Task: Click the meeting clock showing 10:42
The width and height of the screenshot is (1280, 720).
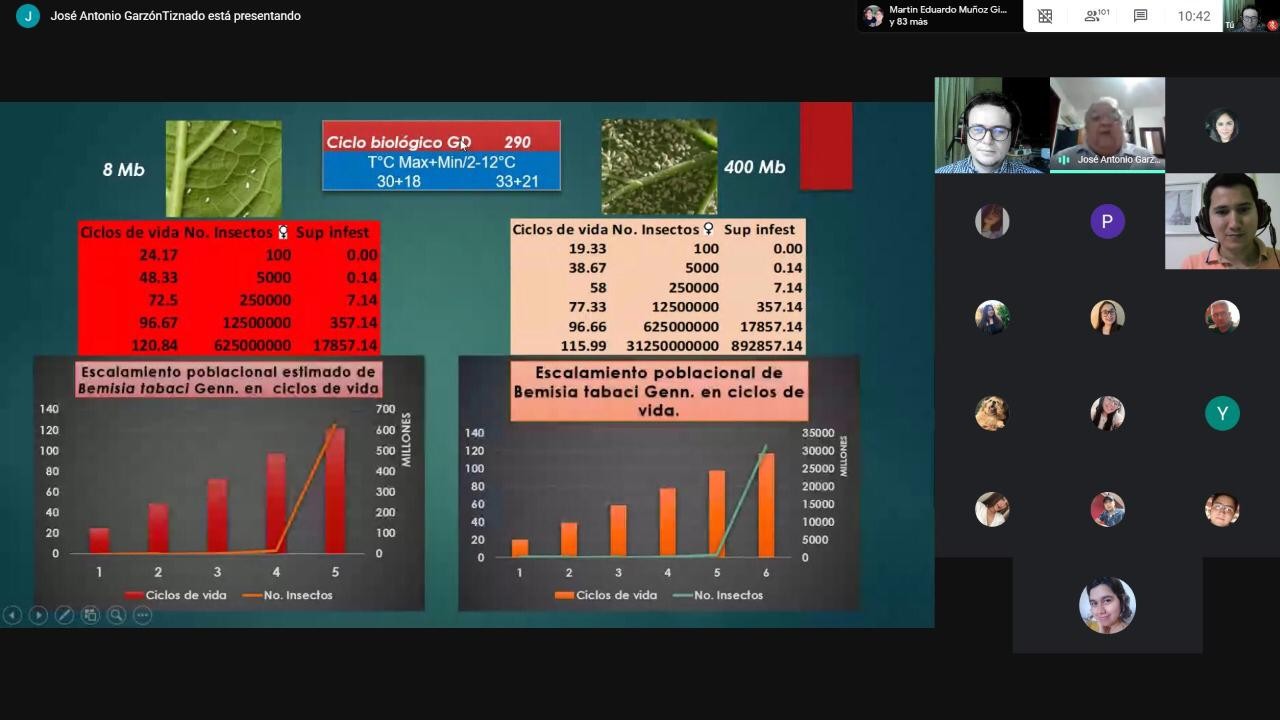Action: click(x=1194, y=16)
